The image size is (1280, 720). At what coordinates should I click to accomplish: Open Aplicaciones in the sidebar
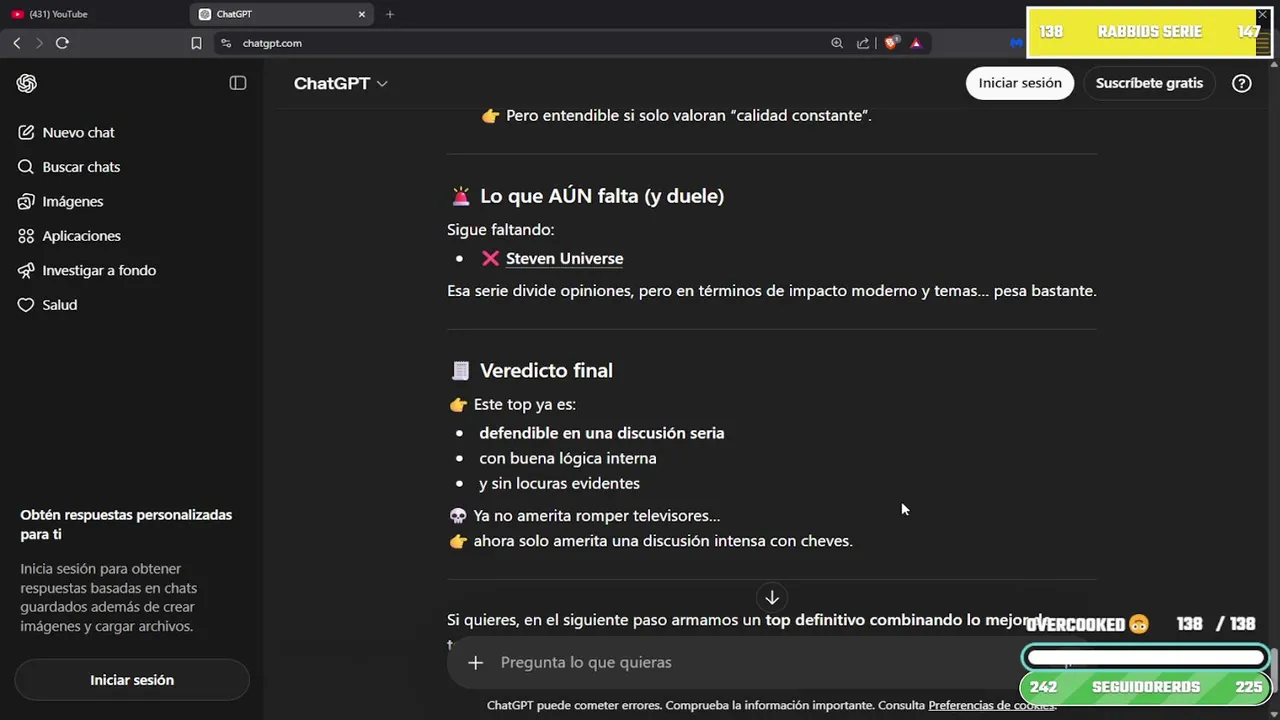coord(81,236)
